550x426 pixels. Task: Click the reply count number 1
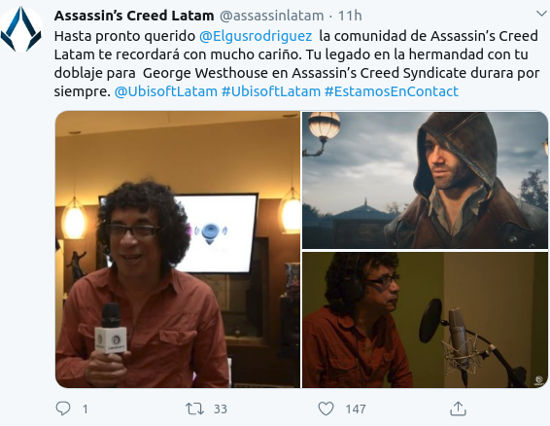point(85,409)
